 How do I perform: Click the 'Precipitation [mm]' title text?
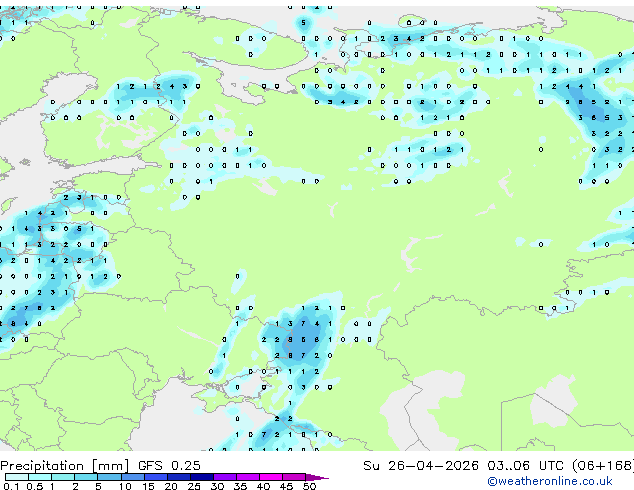click(65, 466)
